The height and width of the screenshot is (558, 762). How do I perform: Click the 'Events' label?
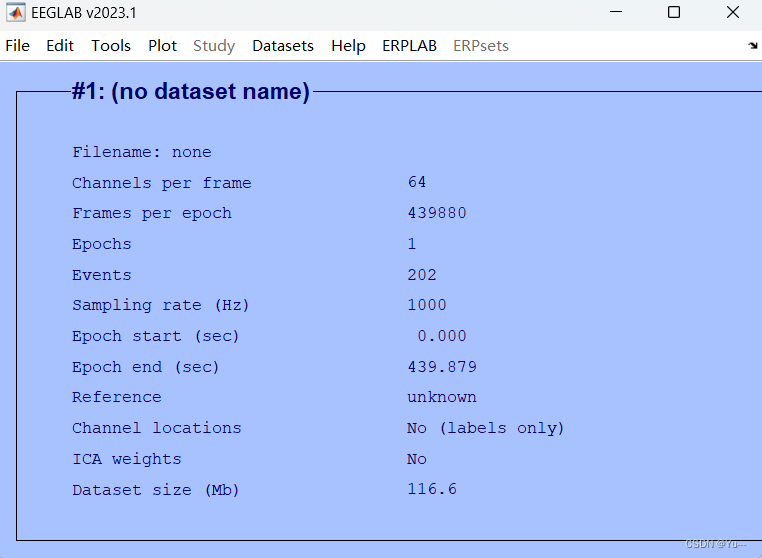click(x=102, y=275)
